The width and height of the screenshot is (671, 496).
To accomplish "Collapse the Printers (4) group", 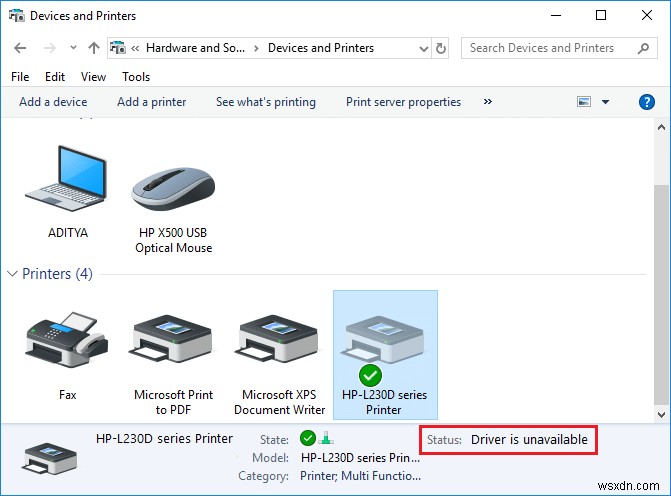I will (x=12, y=273).
